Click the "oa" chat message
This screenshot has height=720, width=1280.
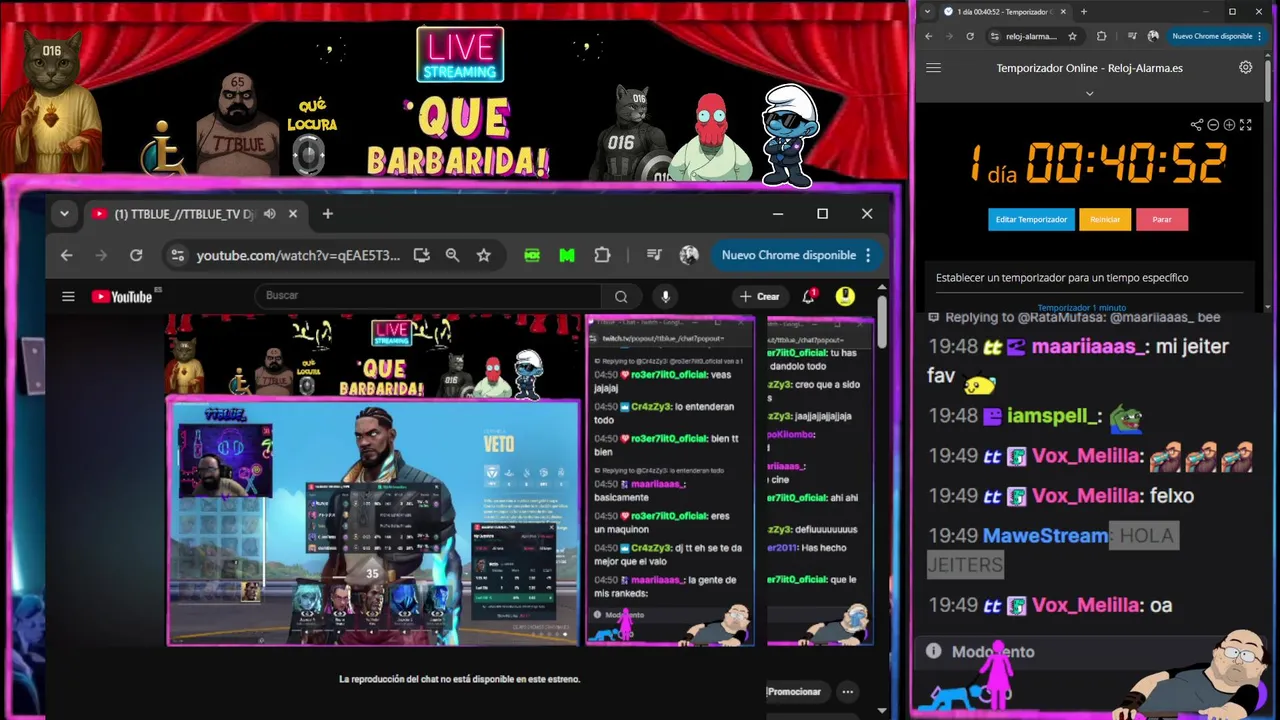[1160, 605]
